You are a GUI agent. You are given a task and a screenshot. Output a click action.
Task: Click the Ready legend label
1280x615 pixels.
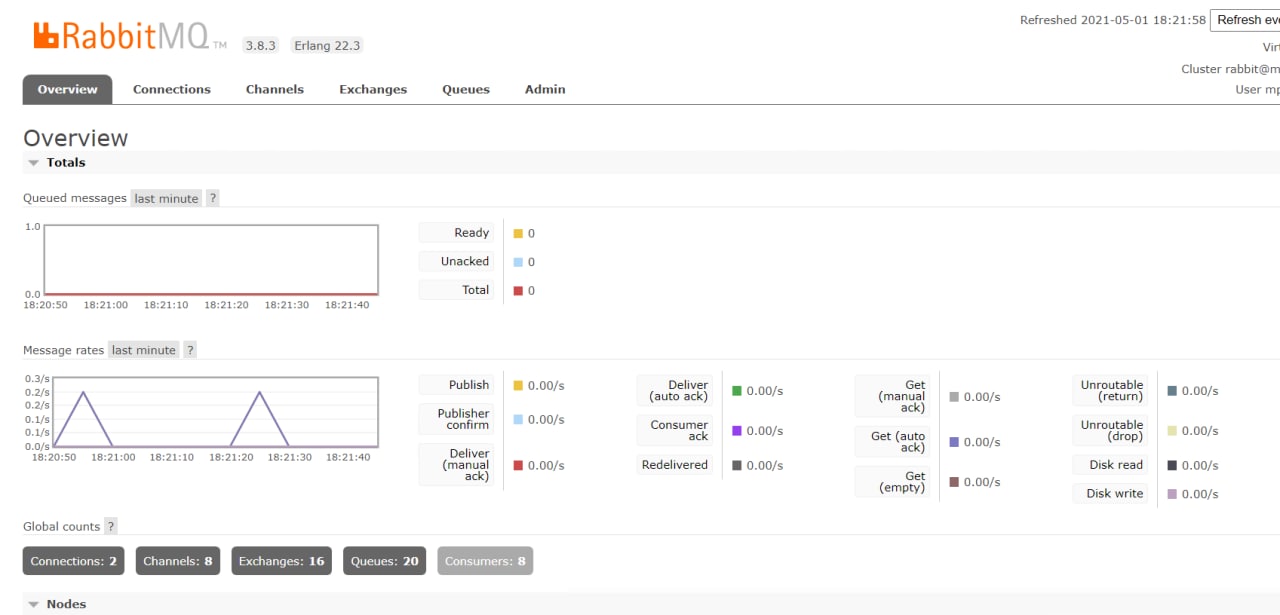click(457, 233)
